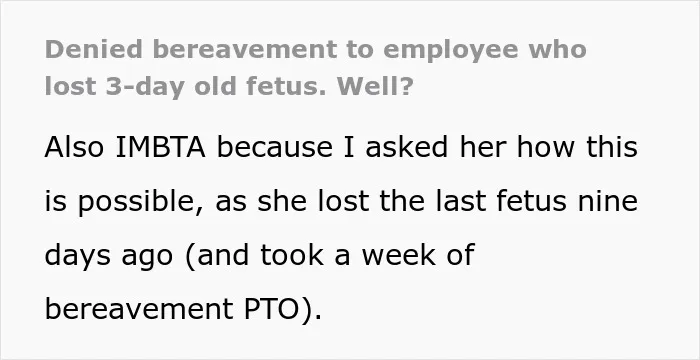Screen dimensions: 700x360
Task: Click the word 'who' ending the headline's first line
Action: (x=558, y=50)
